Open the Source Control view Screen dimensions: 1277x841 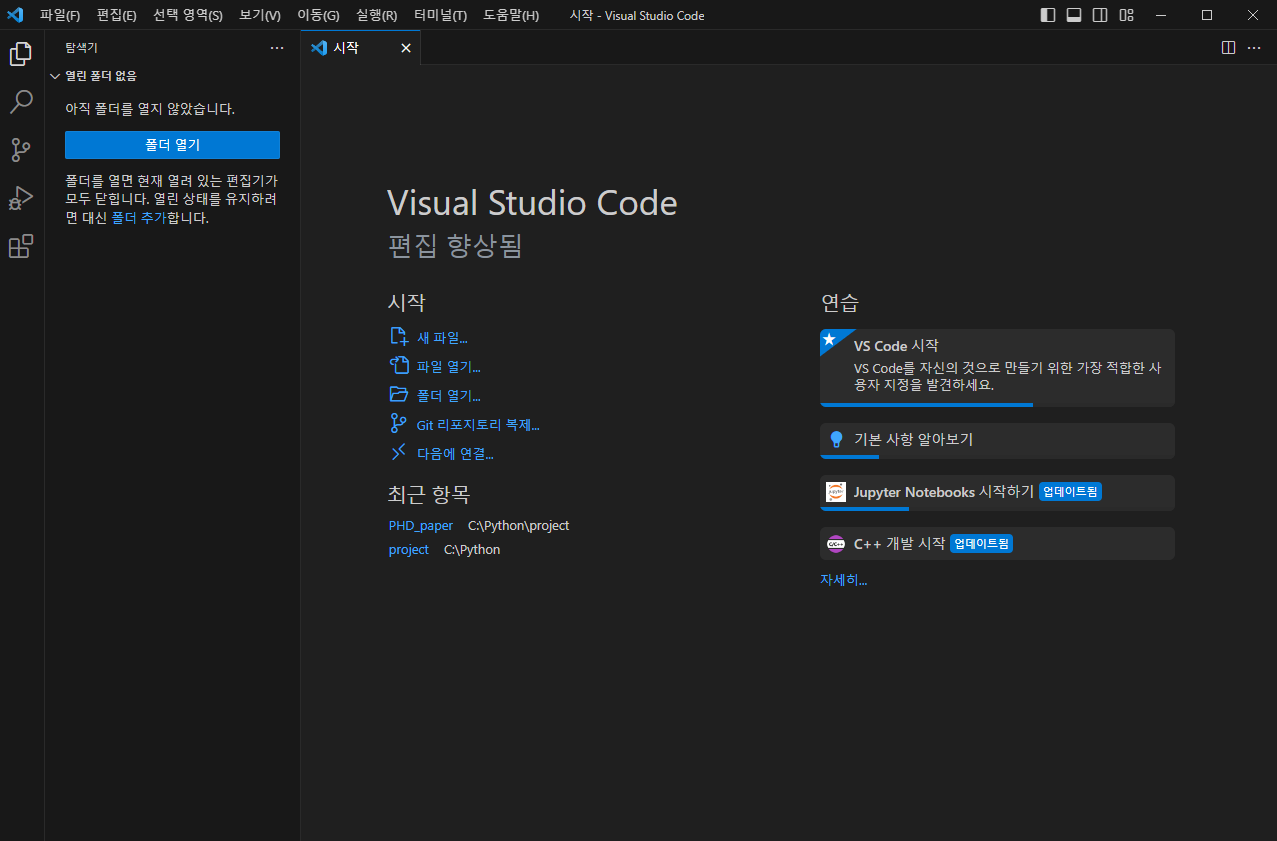click(21, 150)
